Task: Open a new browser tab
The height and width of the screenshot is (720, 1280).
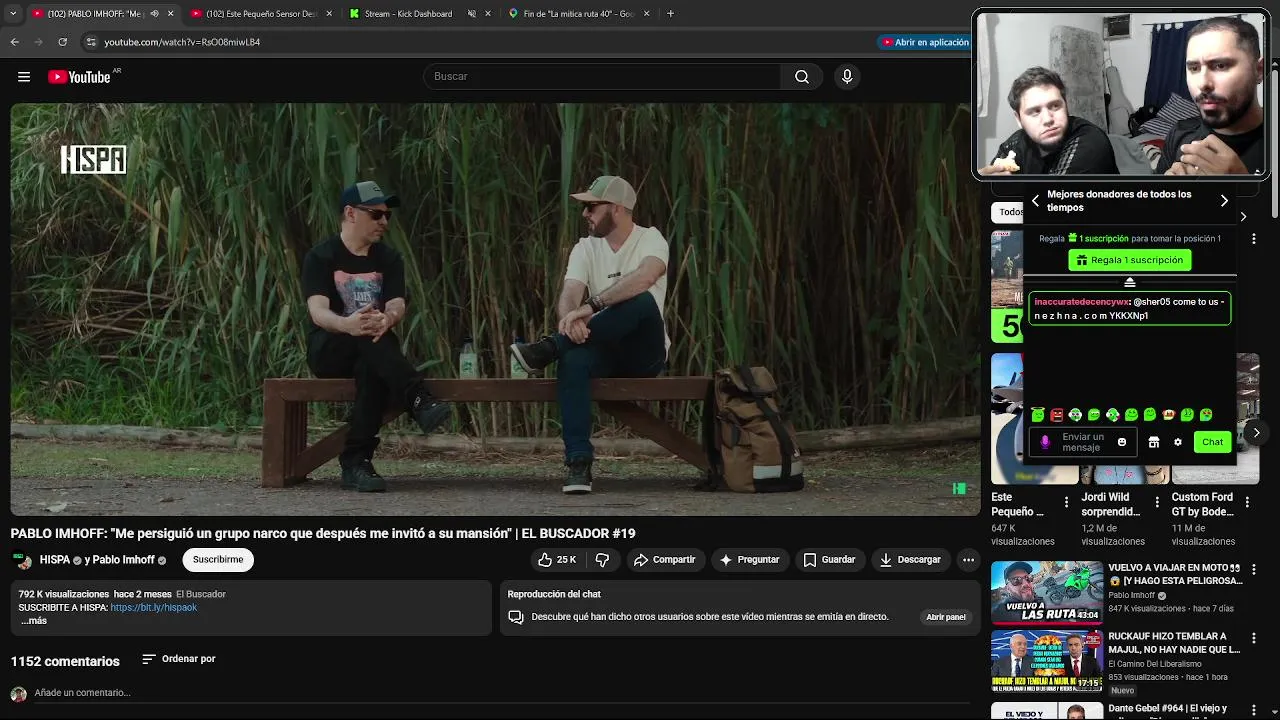Action: 670,14
